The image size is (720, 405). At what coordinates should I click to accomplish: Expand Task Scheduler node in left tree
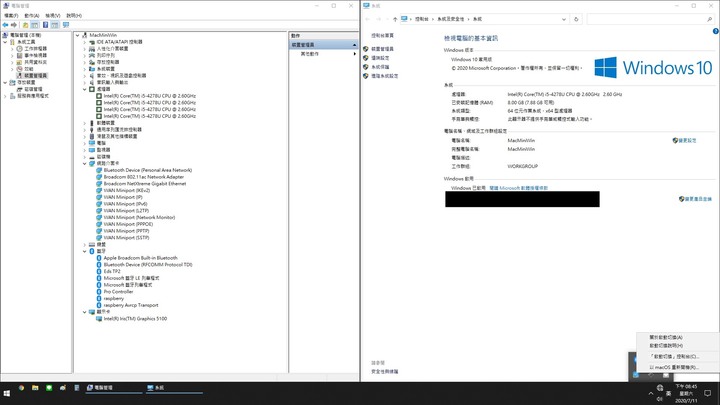12,49
